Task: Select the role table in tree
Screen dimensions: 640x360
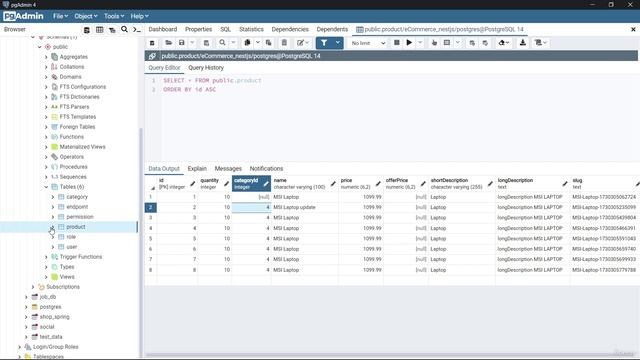Action: (x=71, y=237)
